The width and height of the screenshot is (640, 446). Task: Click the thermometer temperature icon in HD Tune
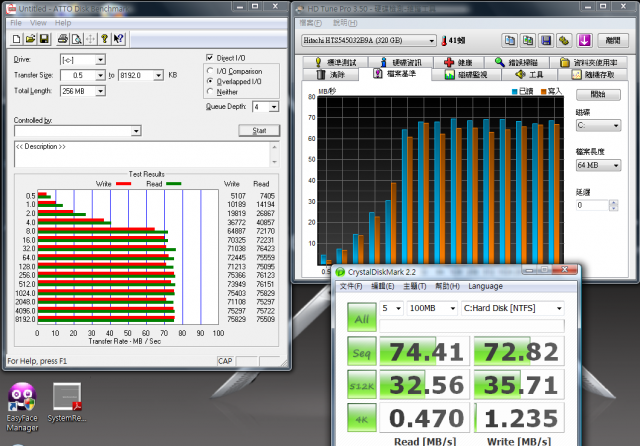click(x=444, y=40)
